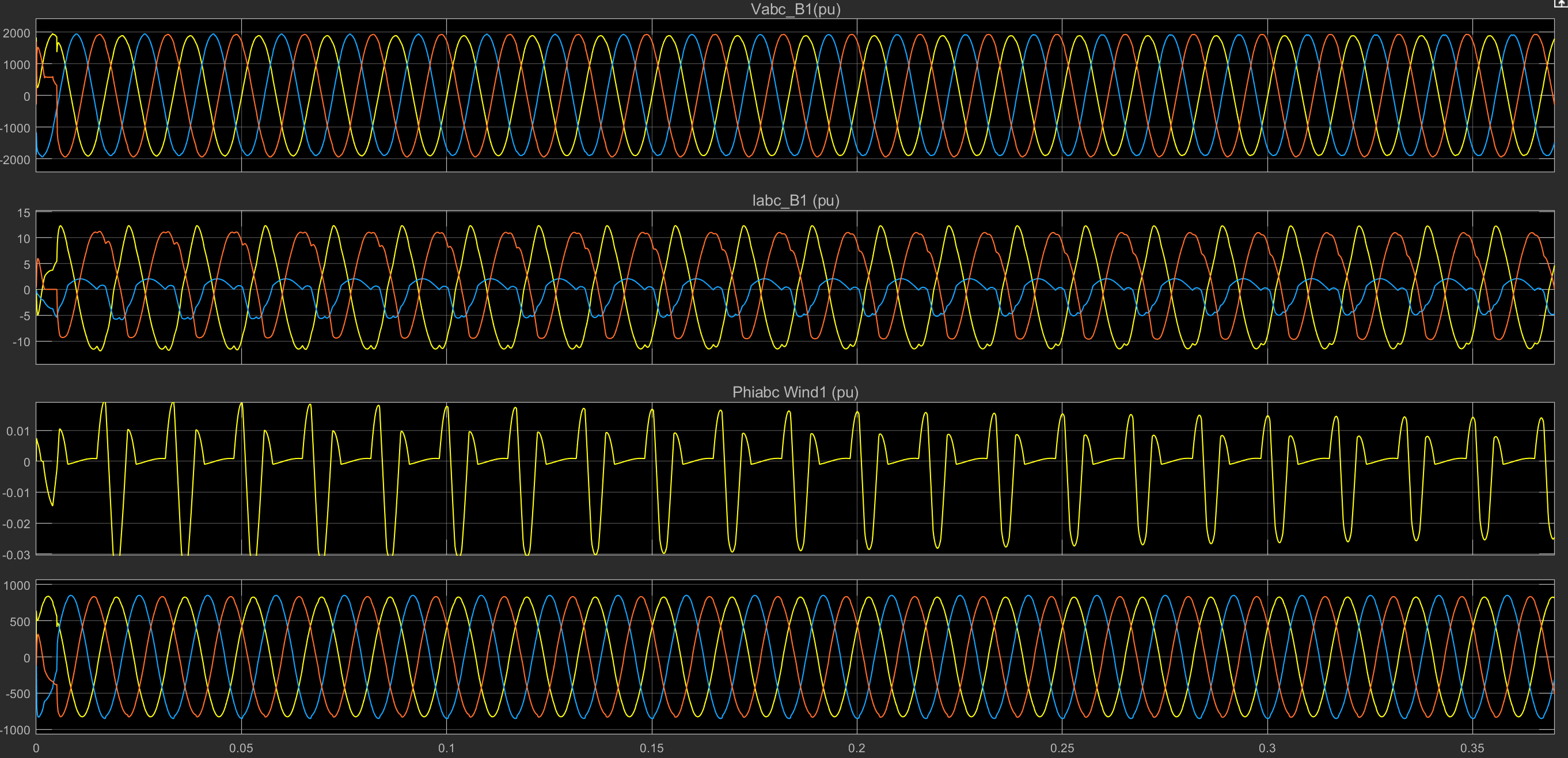Viewport: 1568px width, 758px height.
Task: Click the 0.05 time axis tick label
Action: click(241, 748)
